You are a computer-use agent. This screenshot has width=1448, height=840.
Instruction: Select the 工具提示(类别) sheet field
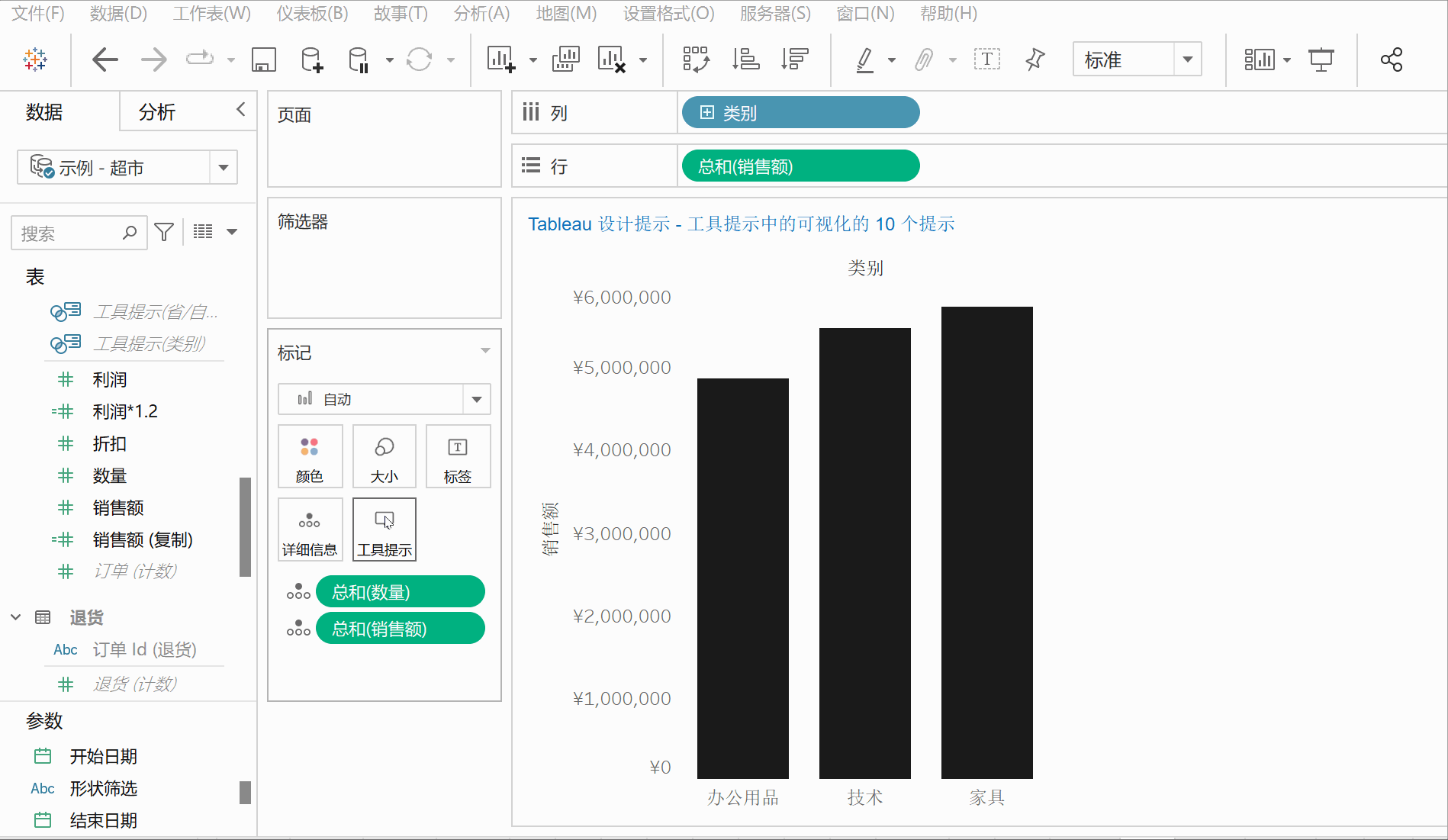150,344
